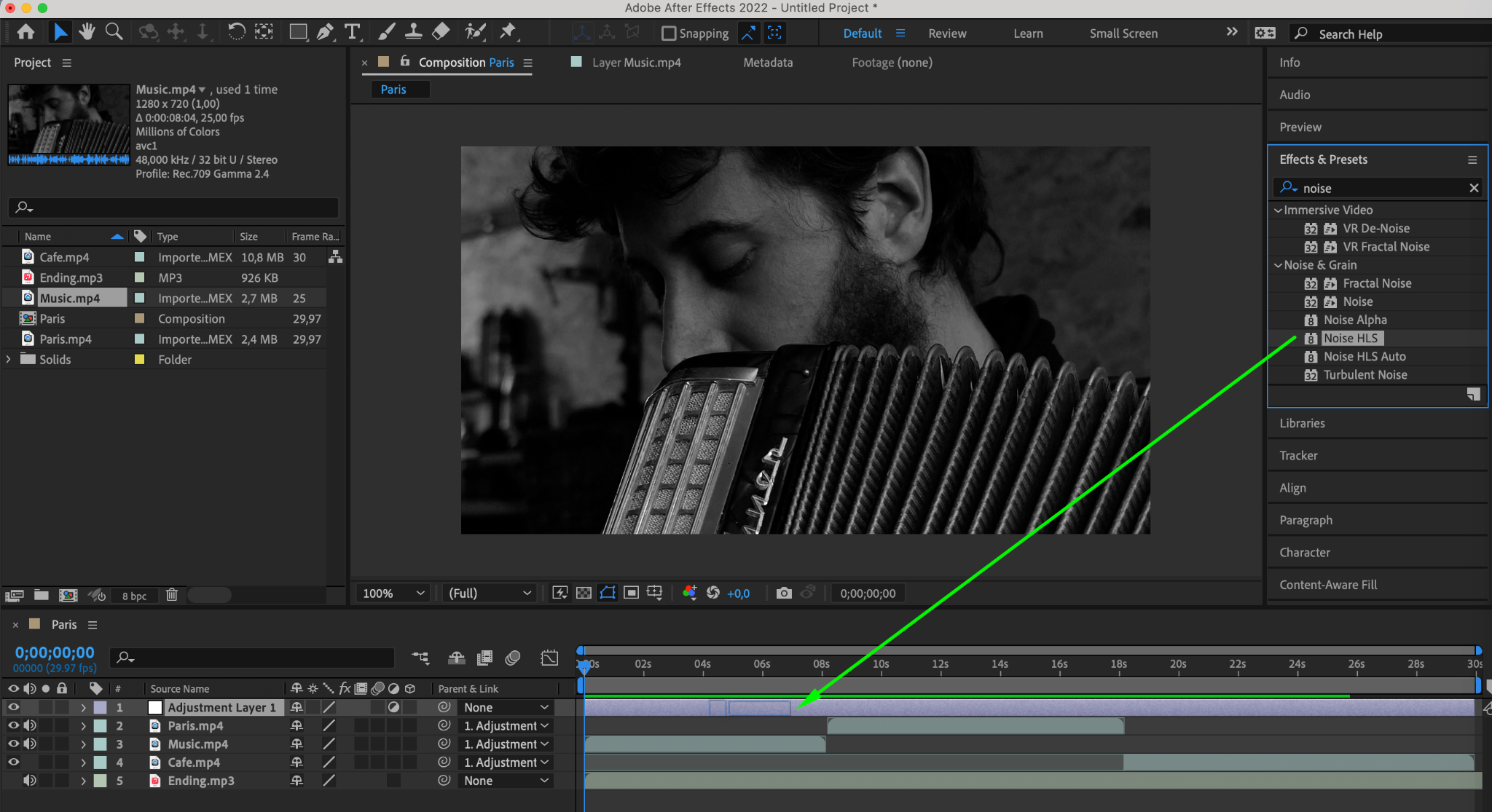
Task: Open the 100% magnification dropdown
Action: (x=393, y=594)
